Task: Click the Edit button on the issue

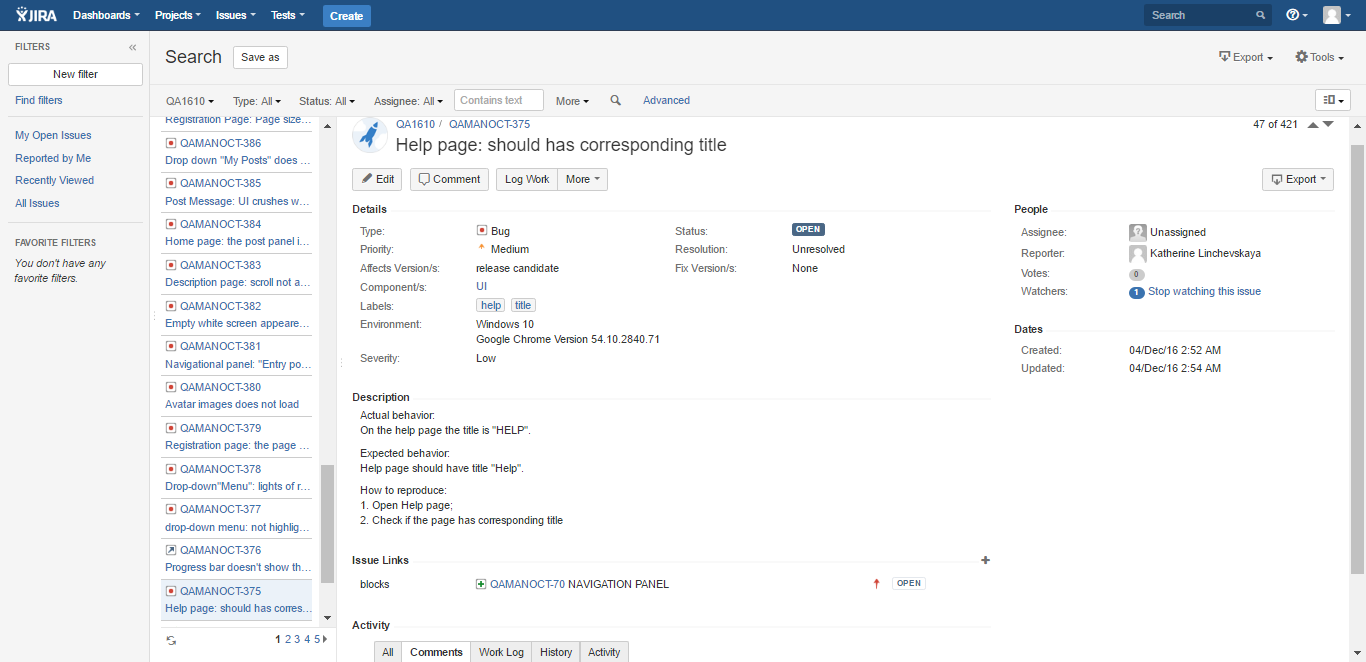Action: pos(377,179)
